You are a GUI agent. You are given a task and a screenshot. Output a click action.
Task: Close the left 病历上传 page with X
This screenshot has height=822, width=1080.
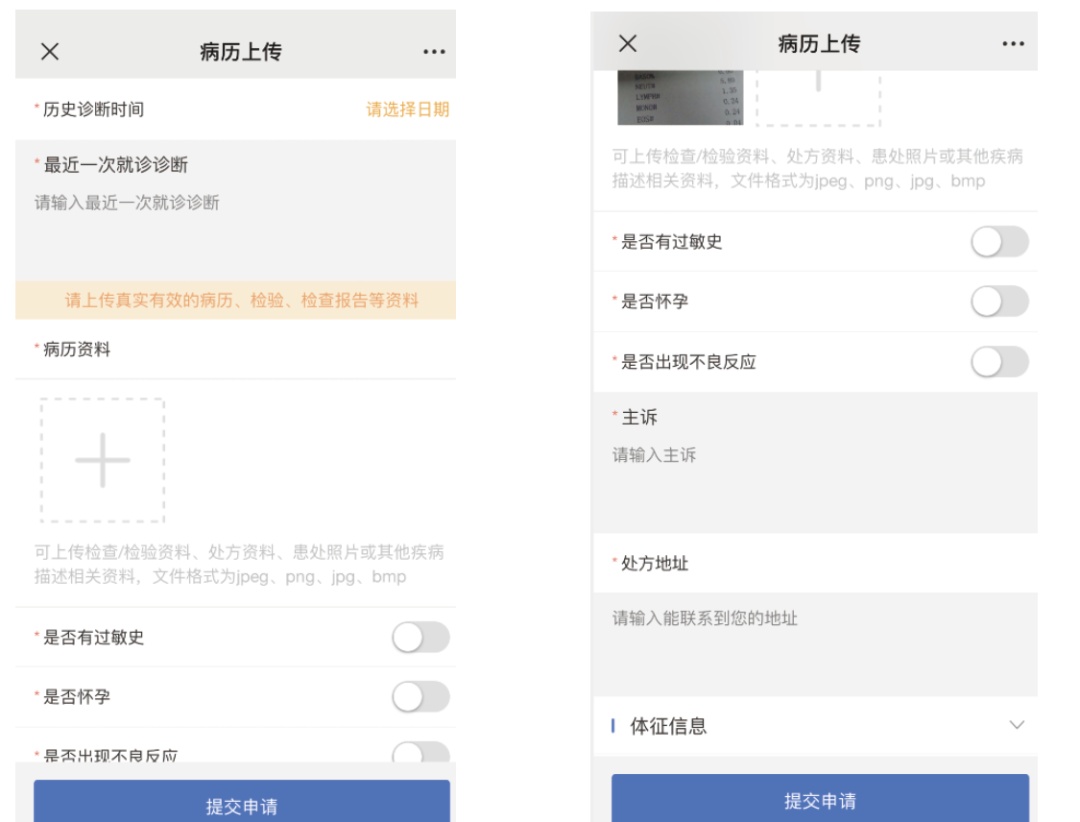pos(49,53)
